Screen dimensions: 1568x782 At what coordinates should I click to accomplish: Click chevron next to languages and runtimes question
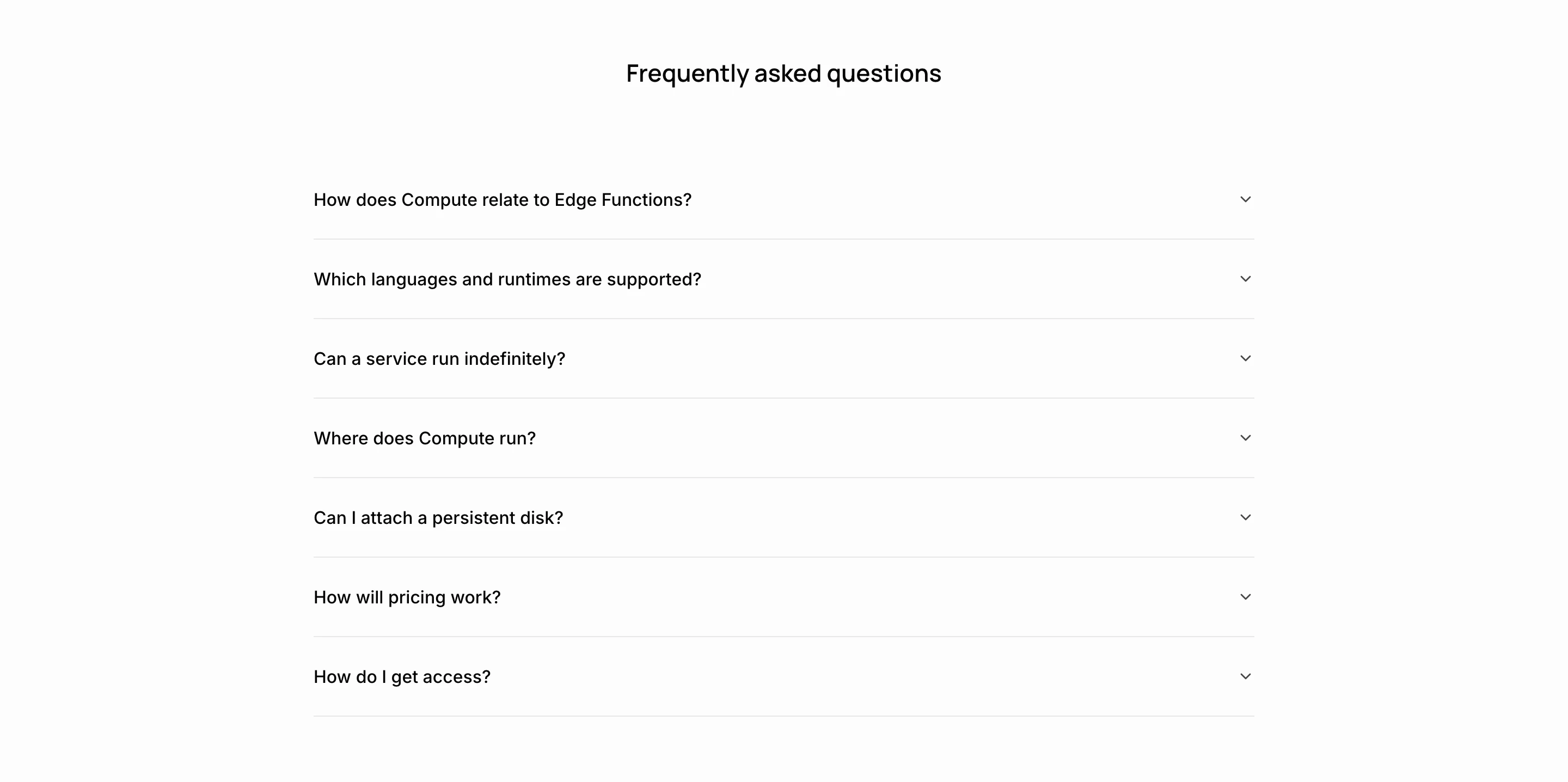[1245, 279]
